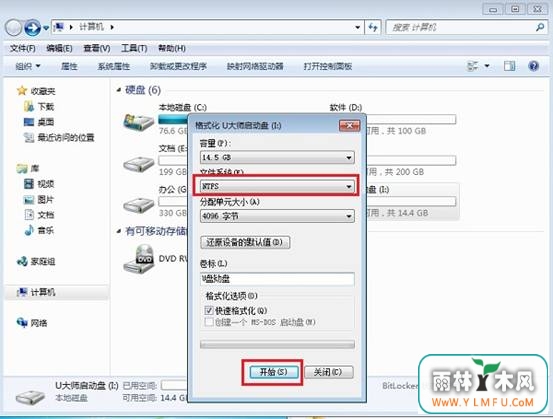This screenshot has height=419, width=553.
Task: Select the local disk C: drive icon
Action: pos(138,122)
